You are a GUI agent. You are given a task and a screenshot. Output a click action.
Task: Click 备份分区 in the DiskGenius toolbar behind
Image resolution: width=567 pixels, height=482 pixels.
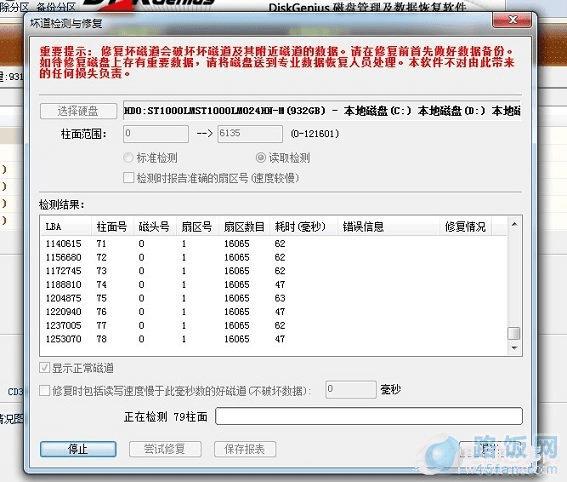[57, 6]
